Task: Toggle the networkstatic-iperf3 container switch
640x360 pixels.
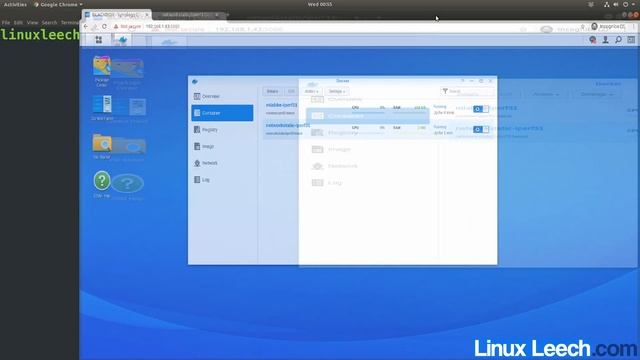Action: (481, 129)
